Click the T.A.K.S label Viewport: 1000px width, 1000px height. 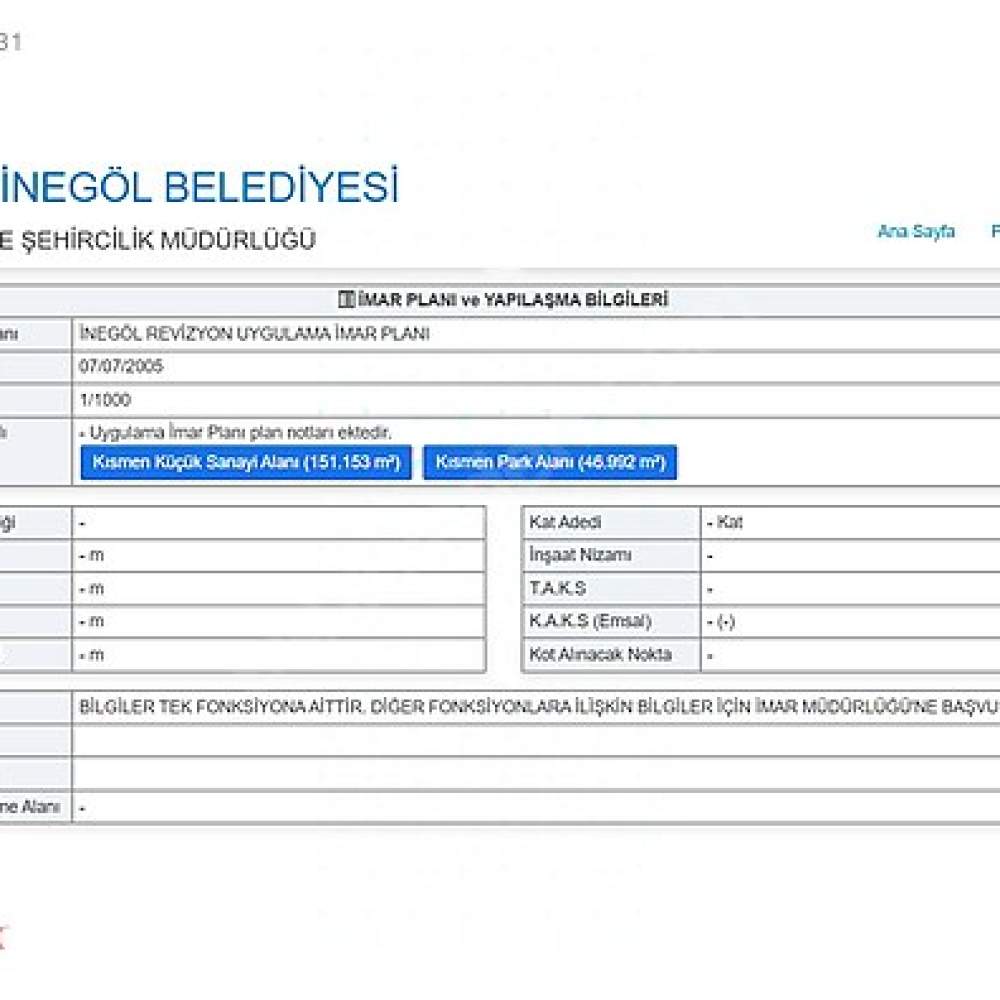point(557,588)
